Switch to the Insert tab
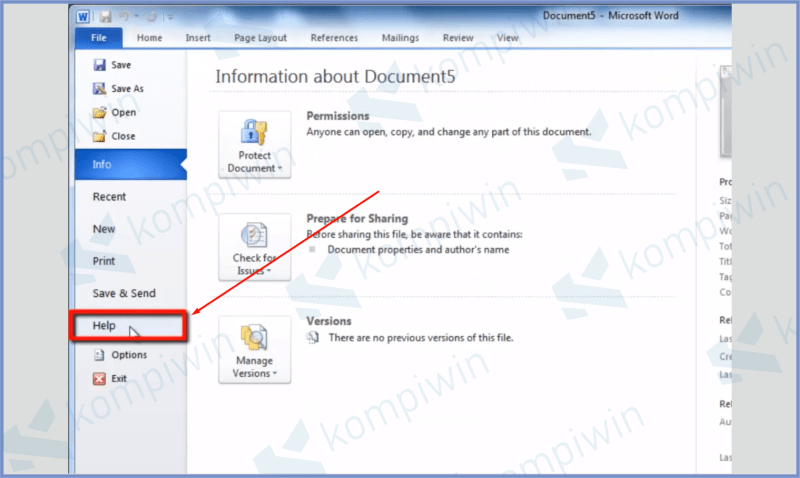800x478 pixels. point(198,38)
